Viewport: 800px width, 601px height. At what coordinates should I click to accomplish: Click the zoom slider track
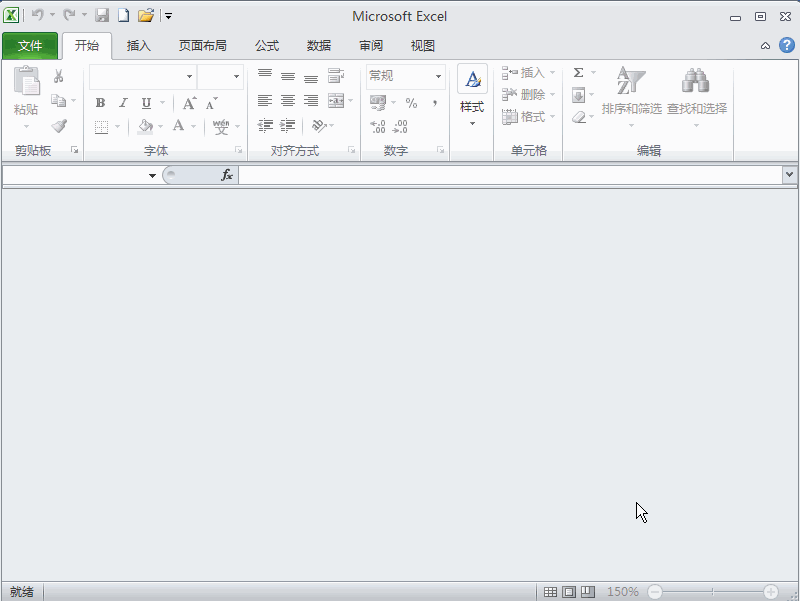coord(713,592)
